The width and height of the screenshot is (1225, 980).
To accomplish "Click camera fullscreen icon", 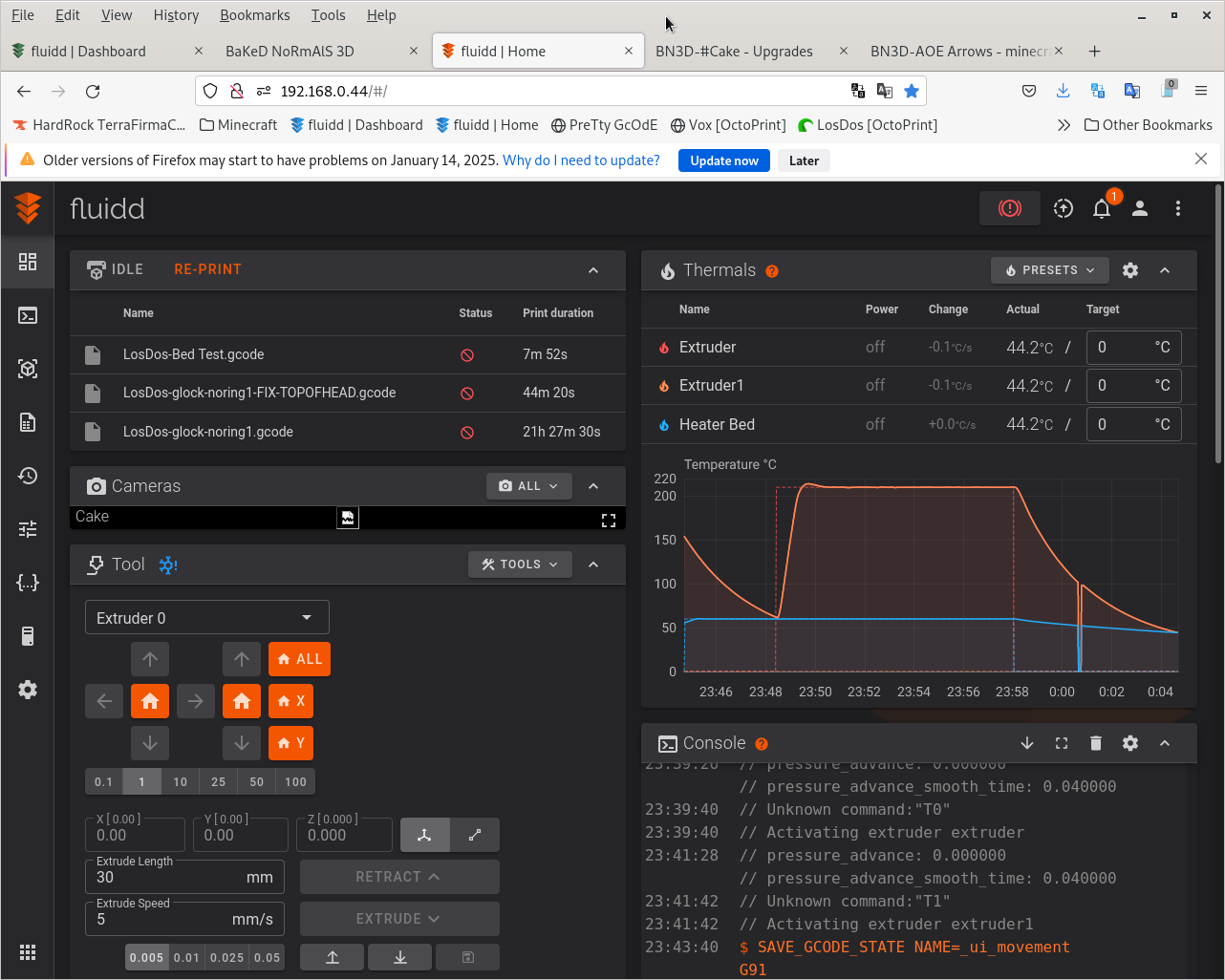I will tap(609, 521).
